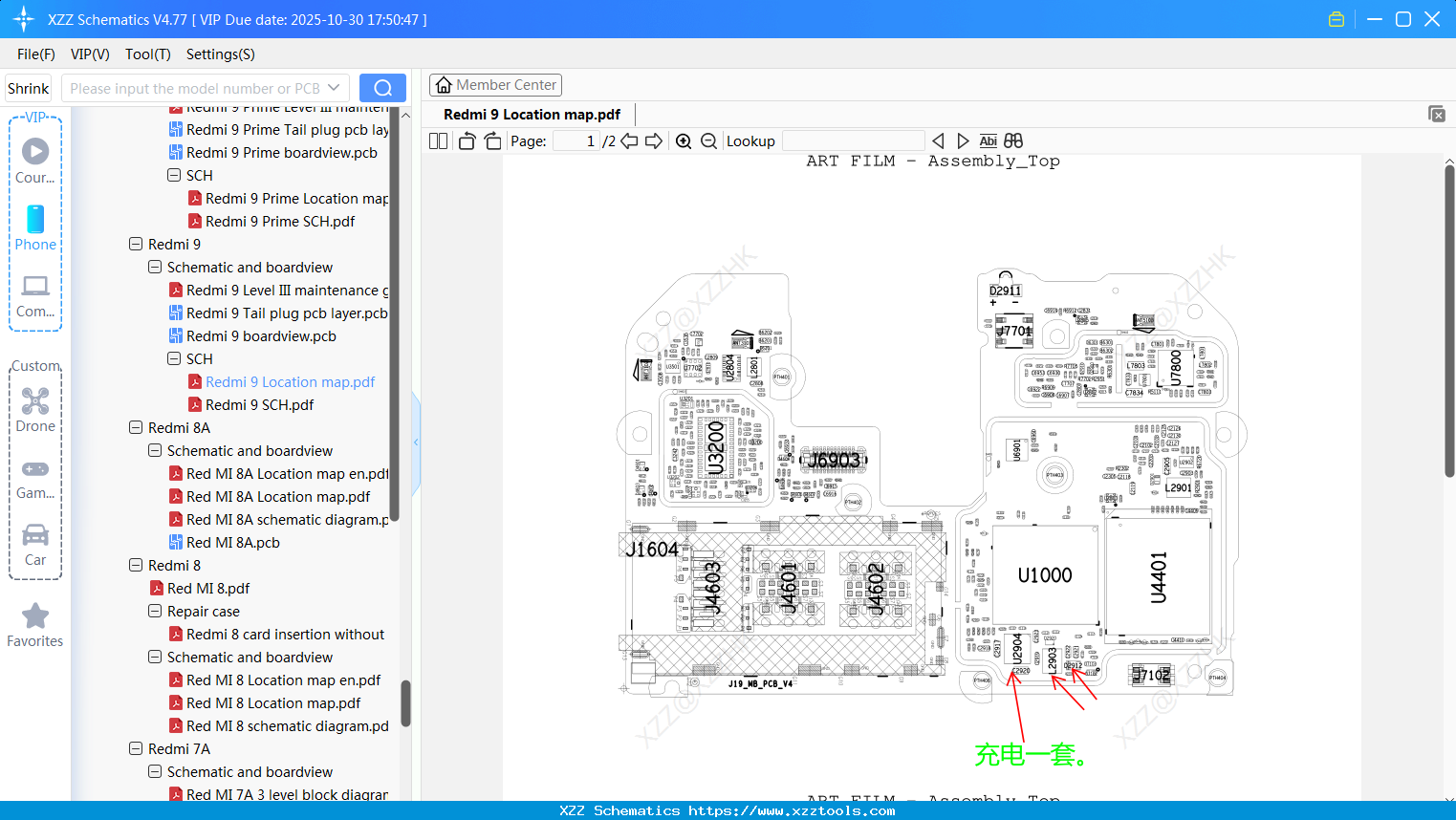
Task: Open the Member Center
Action: point(495,84)
